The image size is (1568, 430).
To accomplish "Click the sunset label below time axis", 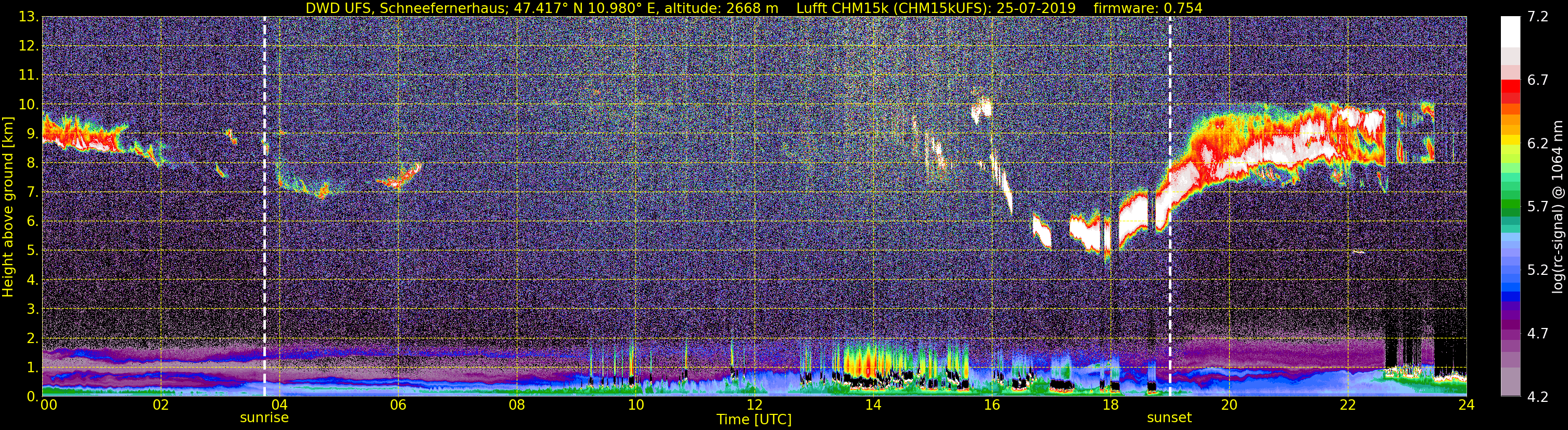I will click(x=1169, y=417).
